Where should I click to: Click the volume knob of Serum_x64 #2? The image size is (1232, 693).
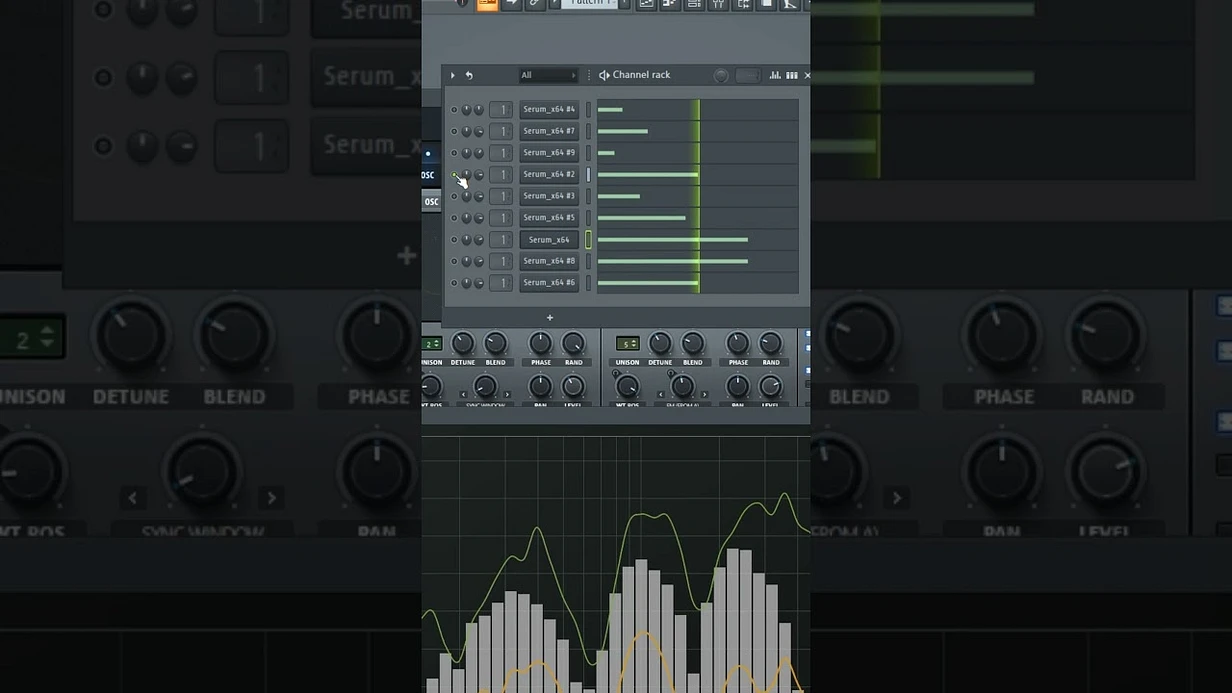479,175
